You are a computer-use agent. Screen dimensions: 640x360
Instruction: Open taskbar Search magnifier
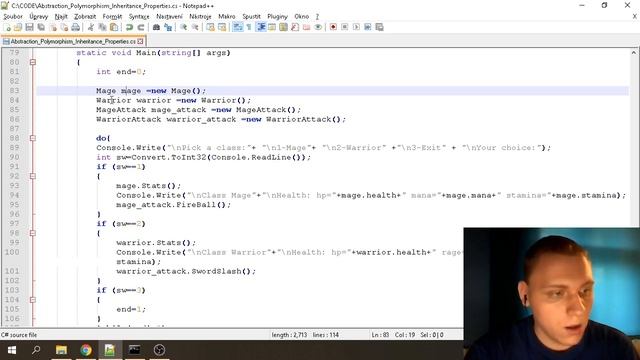36,350
